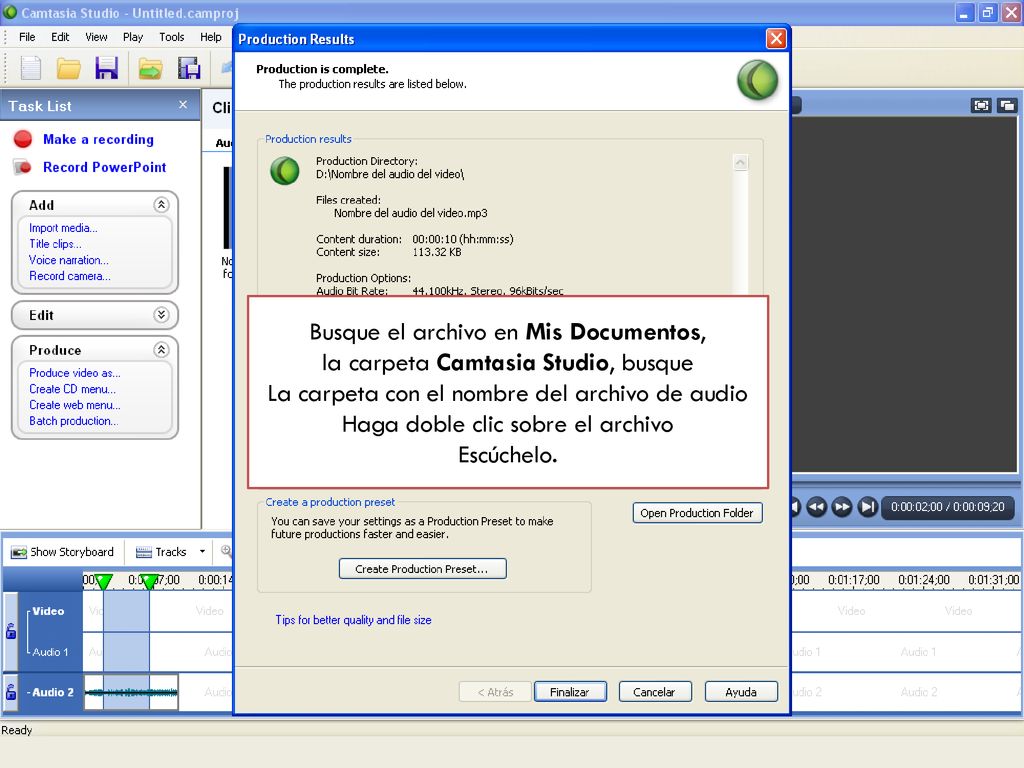Click the zoom magnifier icon on timeline toolbar
Image resolution: width=1024 pixels, height=768 pixels.
226,551
